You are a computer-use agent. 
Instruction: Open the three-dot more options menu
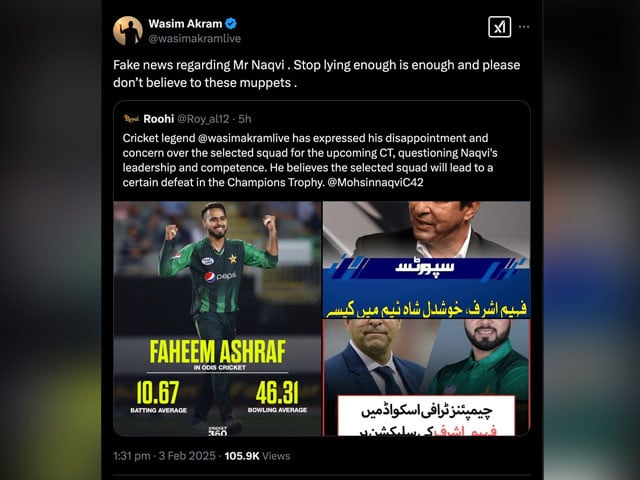[x=524, y=27]
